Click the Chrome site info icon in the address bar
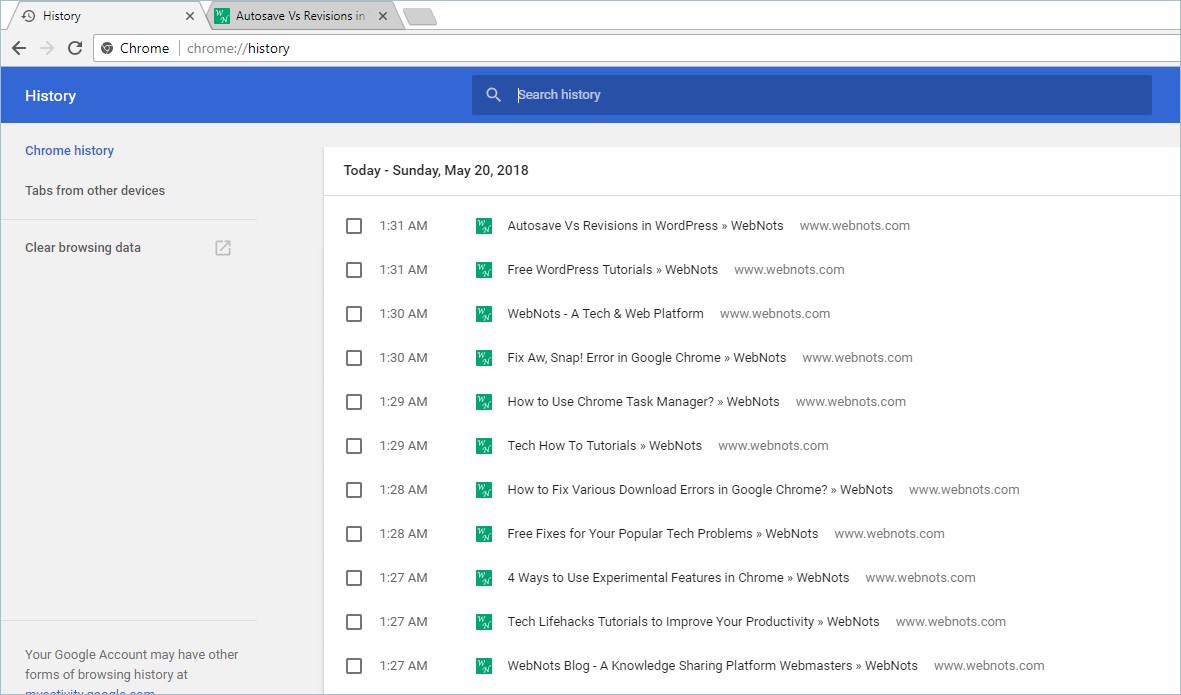This screenshot has width=1181, height=695. [x=108, y=48]
